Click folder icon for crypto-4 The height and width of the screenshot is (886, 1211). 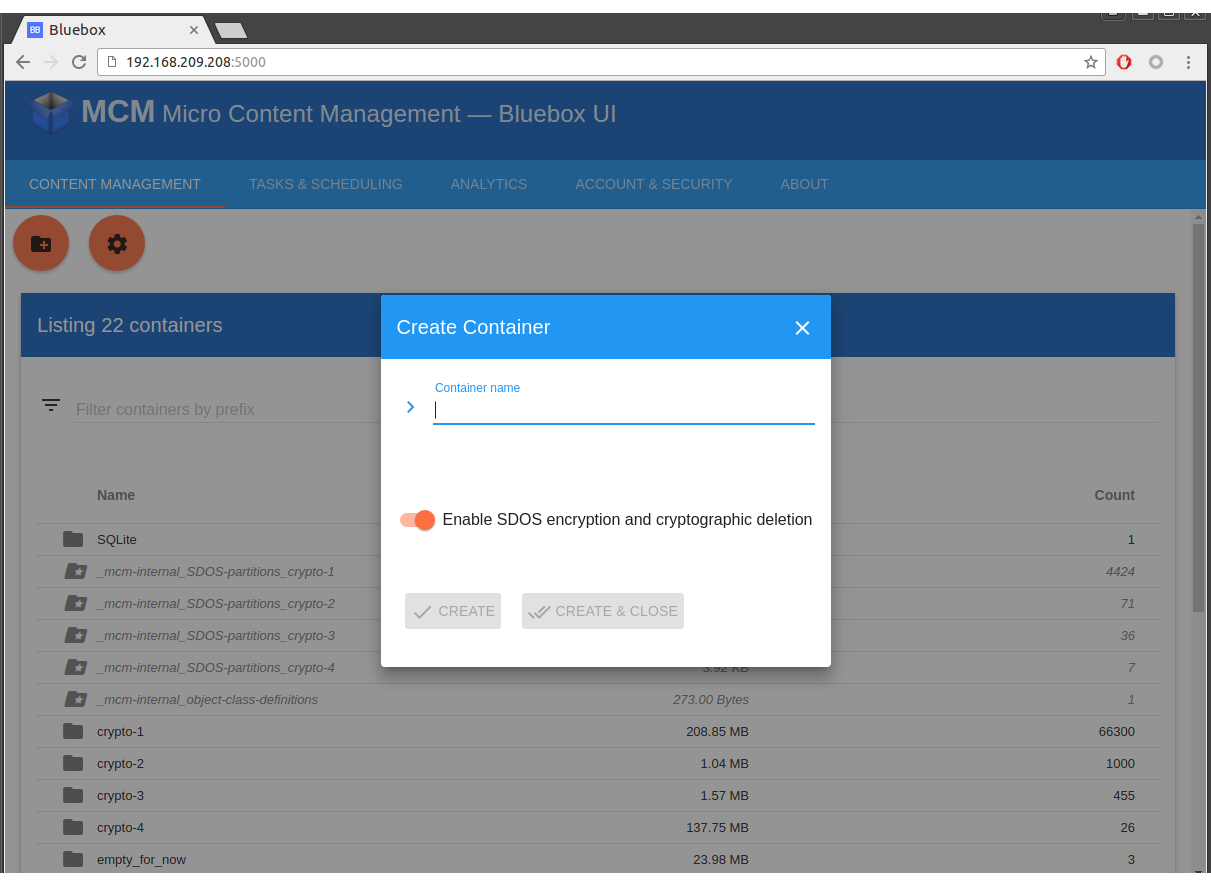coord(73,827)
